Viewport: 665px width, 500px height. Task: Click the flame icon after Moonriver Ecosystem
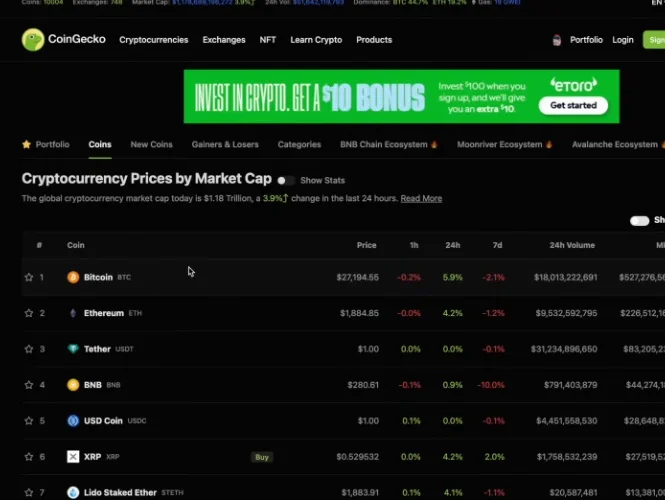point(549,144)
